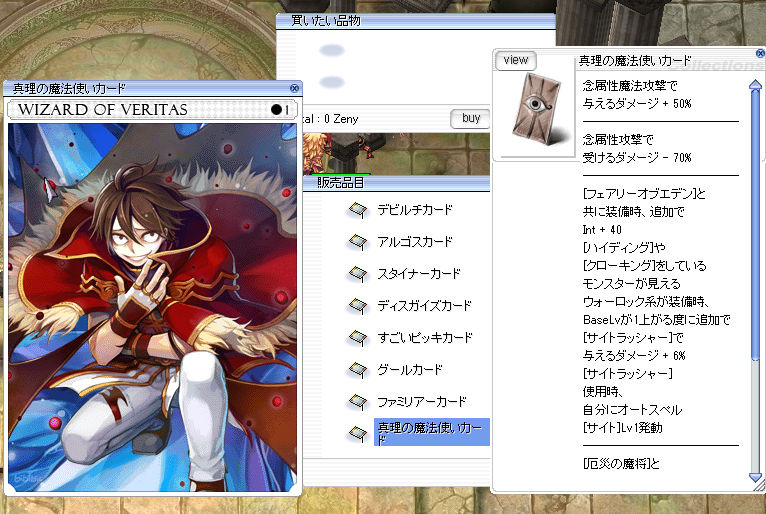
Task: Click the 買いたい品物 window title bar
Action: coord(400,20)
